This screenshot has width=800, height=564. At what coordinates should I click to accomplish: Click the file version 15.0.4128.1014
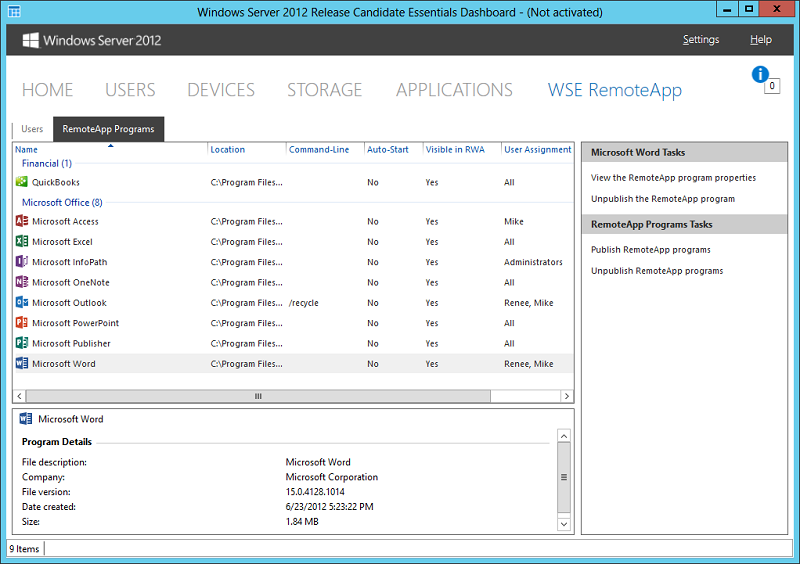[315, 492]
